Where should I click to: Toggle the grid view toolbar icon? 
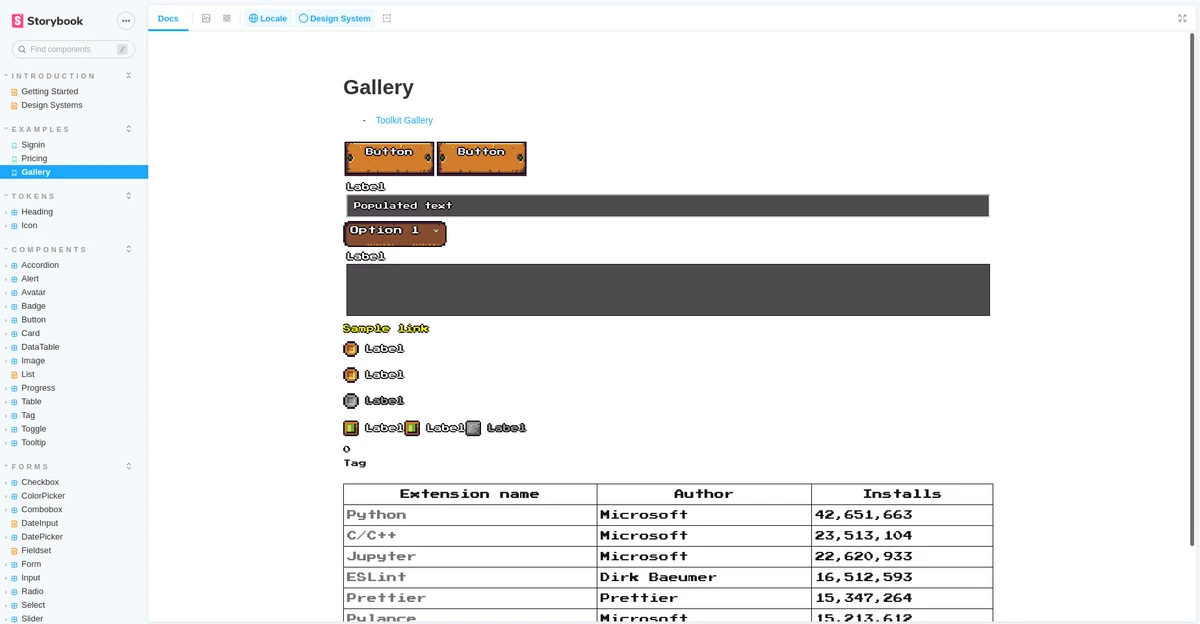[227, 18]
